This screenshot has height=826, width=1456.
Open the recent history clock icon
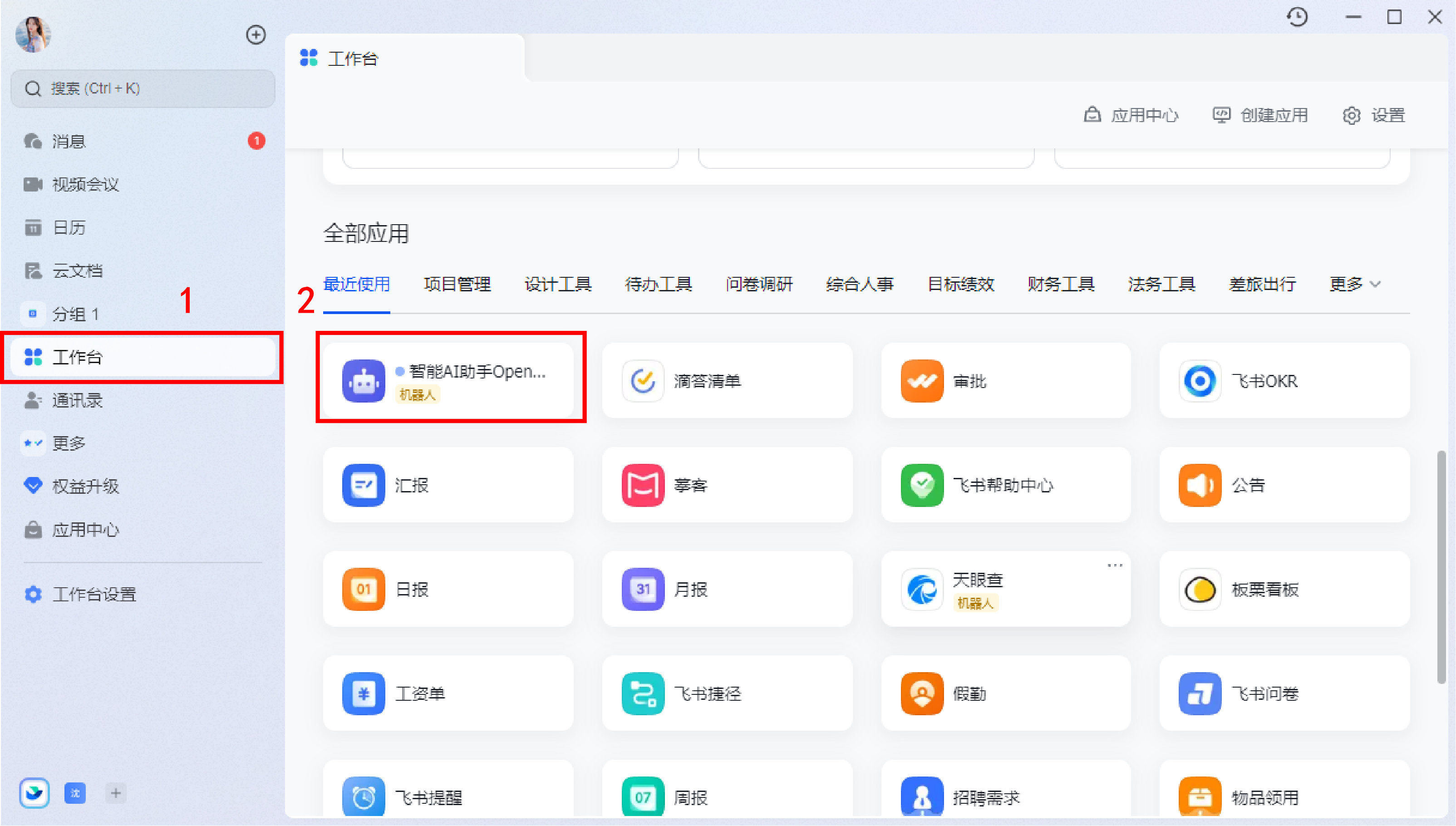coord(1298,17)
